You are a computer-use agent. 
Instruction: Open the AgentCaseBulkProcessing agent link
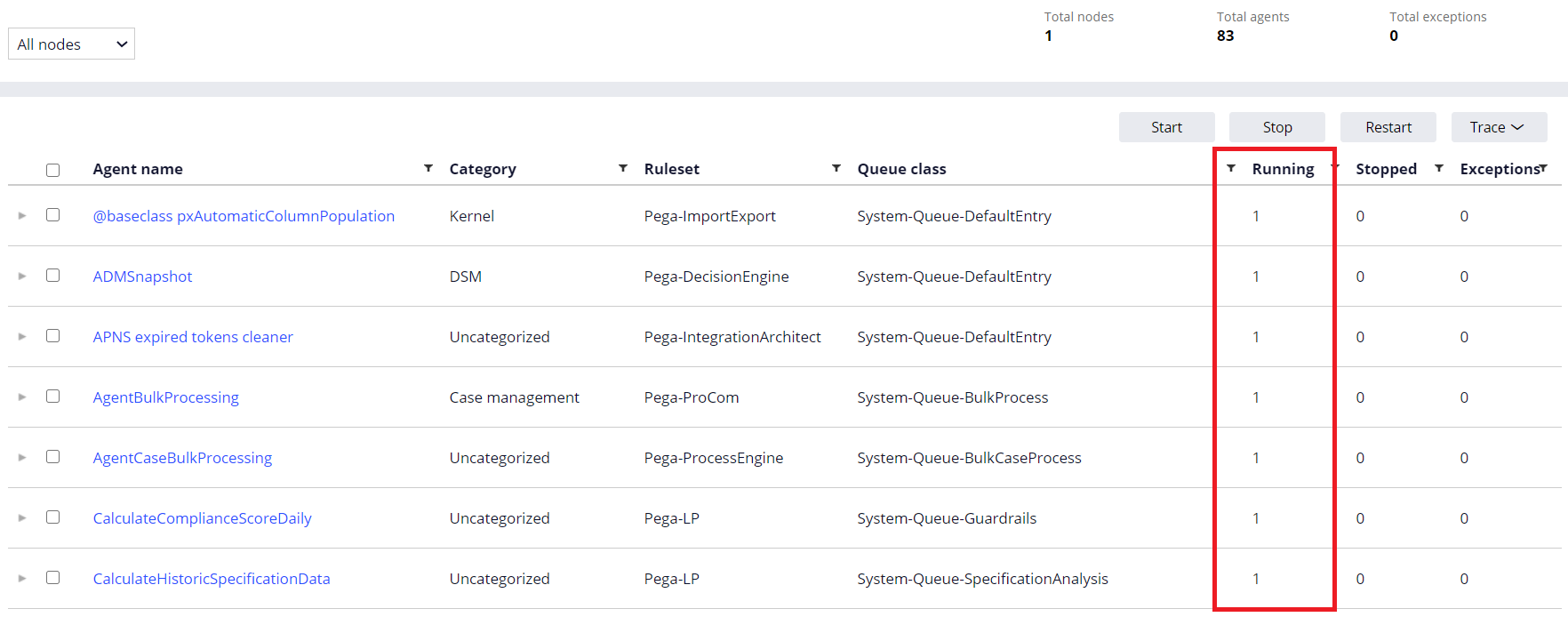182,458
